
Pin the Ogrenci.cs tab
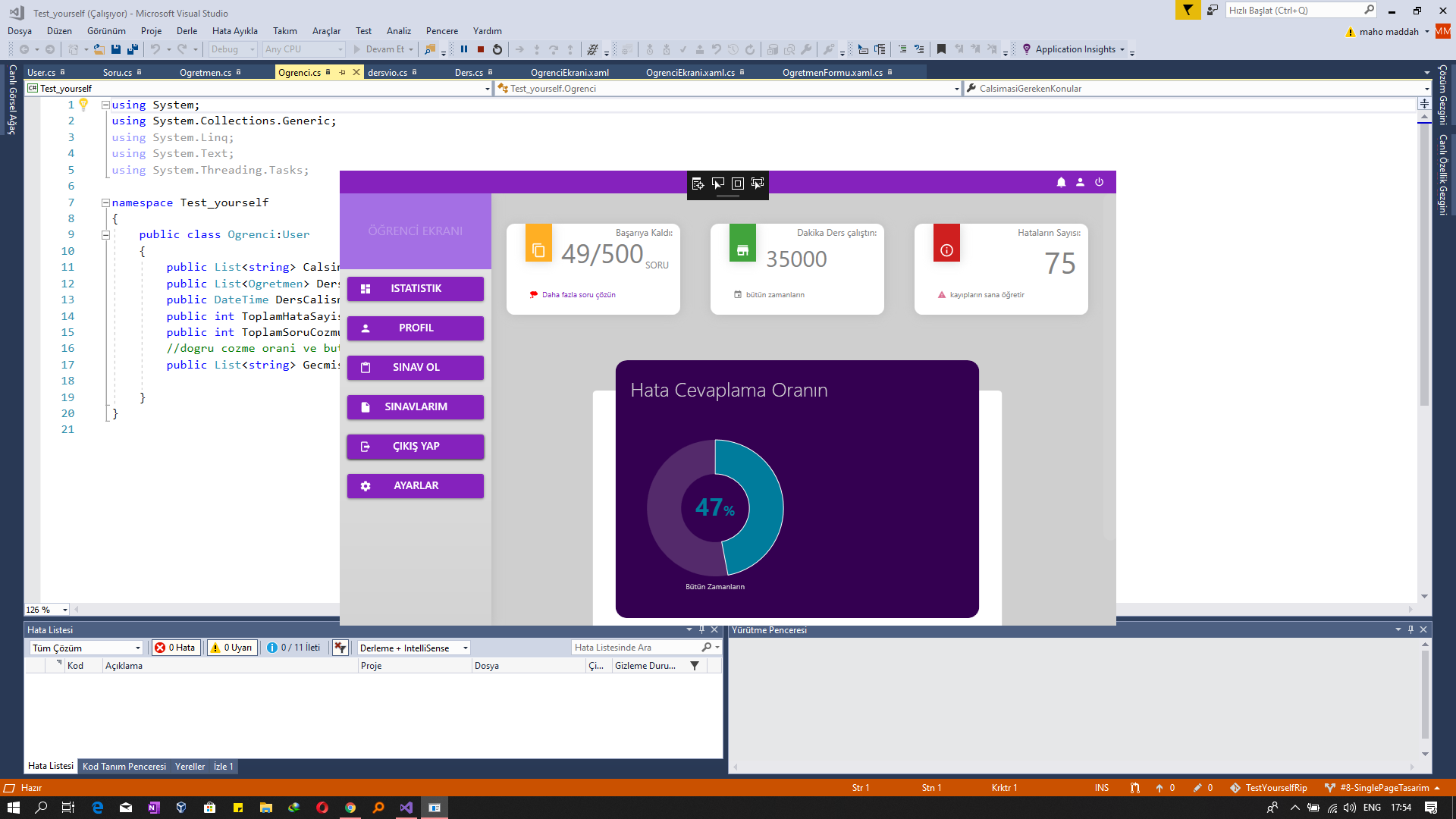point(342,72)
